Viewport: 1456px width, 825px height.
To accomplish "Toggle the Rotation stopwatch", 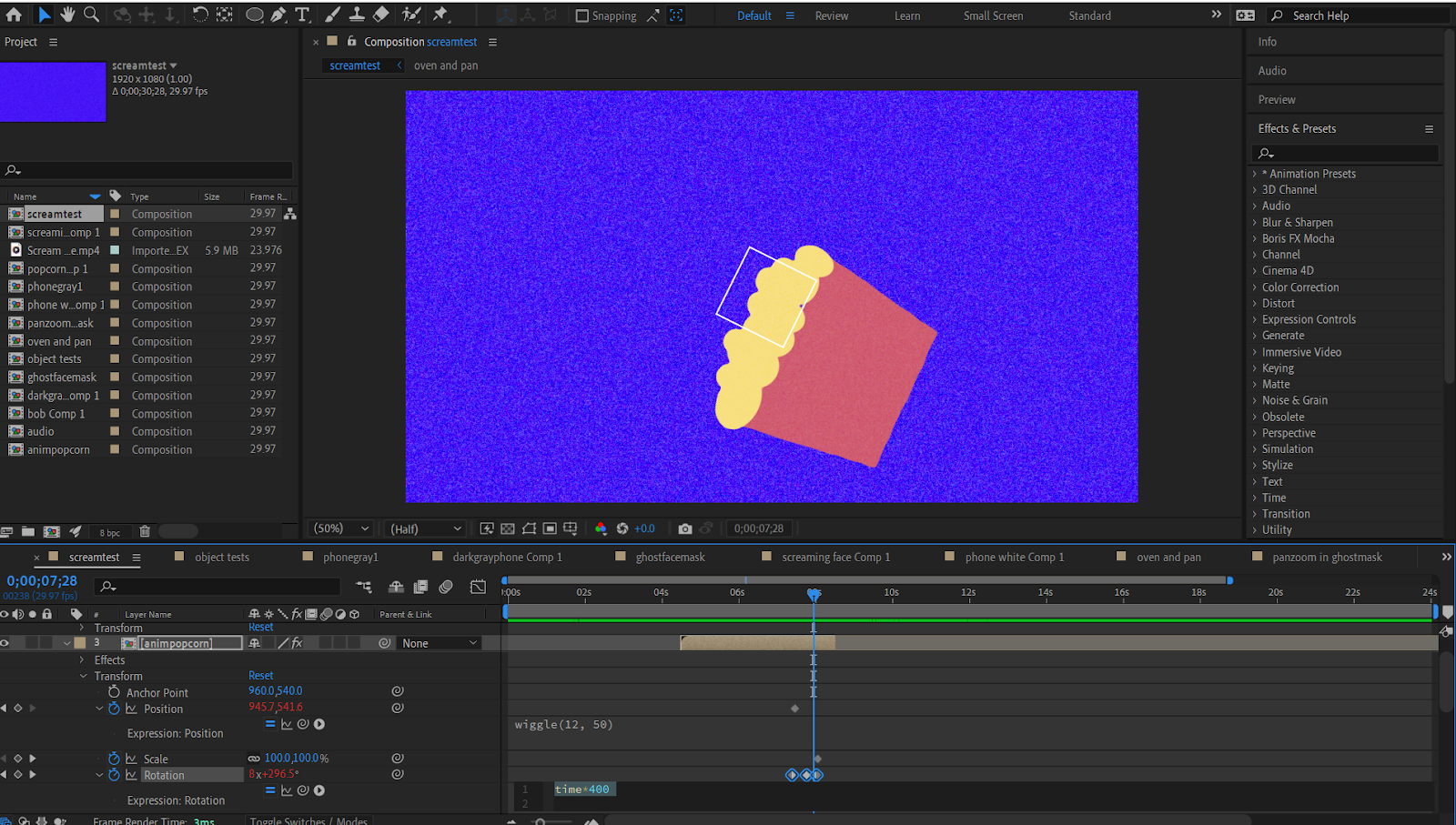I will 114,775.
